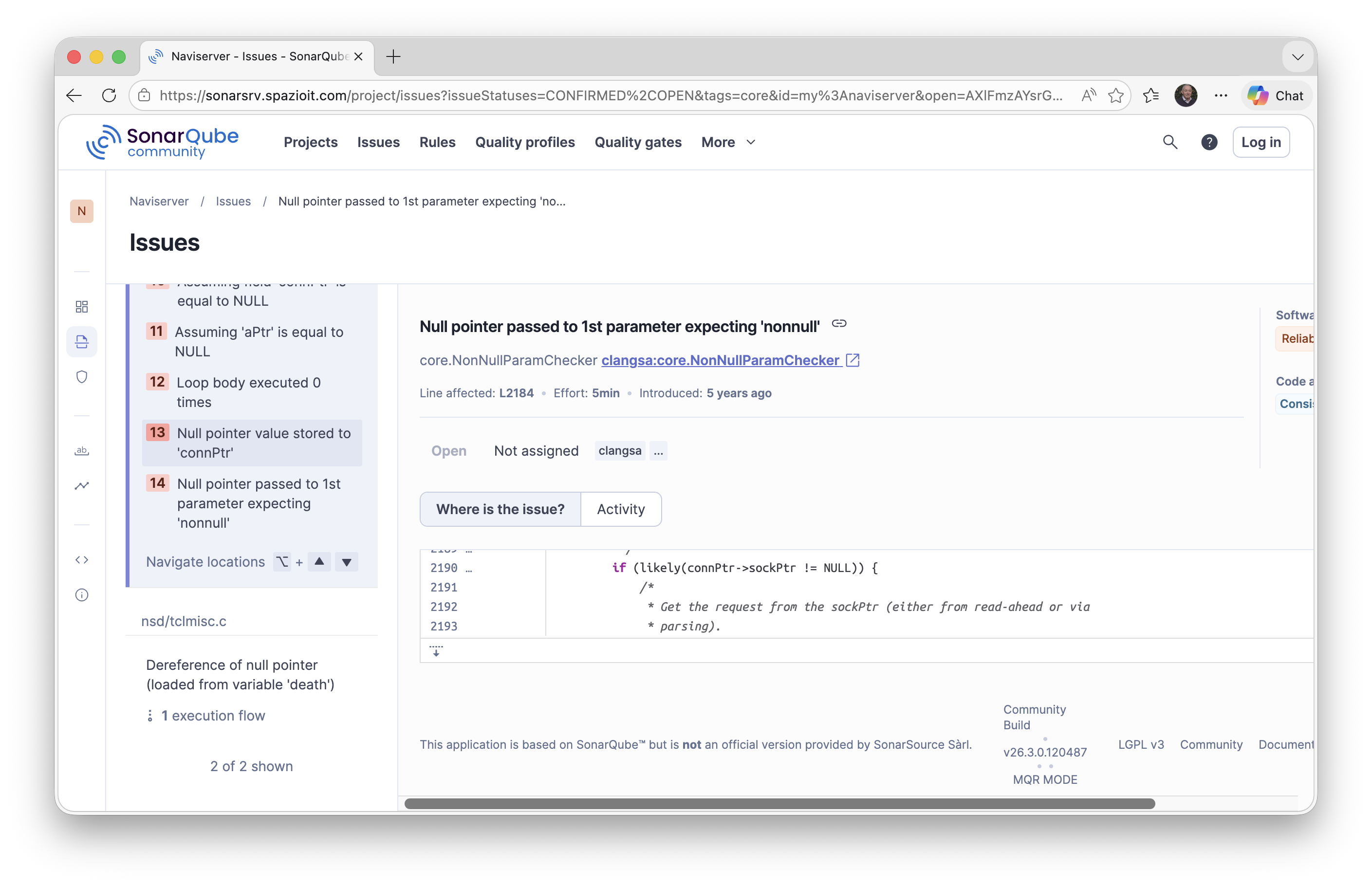The image size is (1372, 887).
Task: Open the Quality gates menu item
Action: [638, 142]
